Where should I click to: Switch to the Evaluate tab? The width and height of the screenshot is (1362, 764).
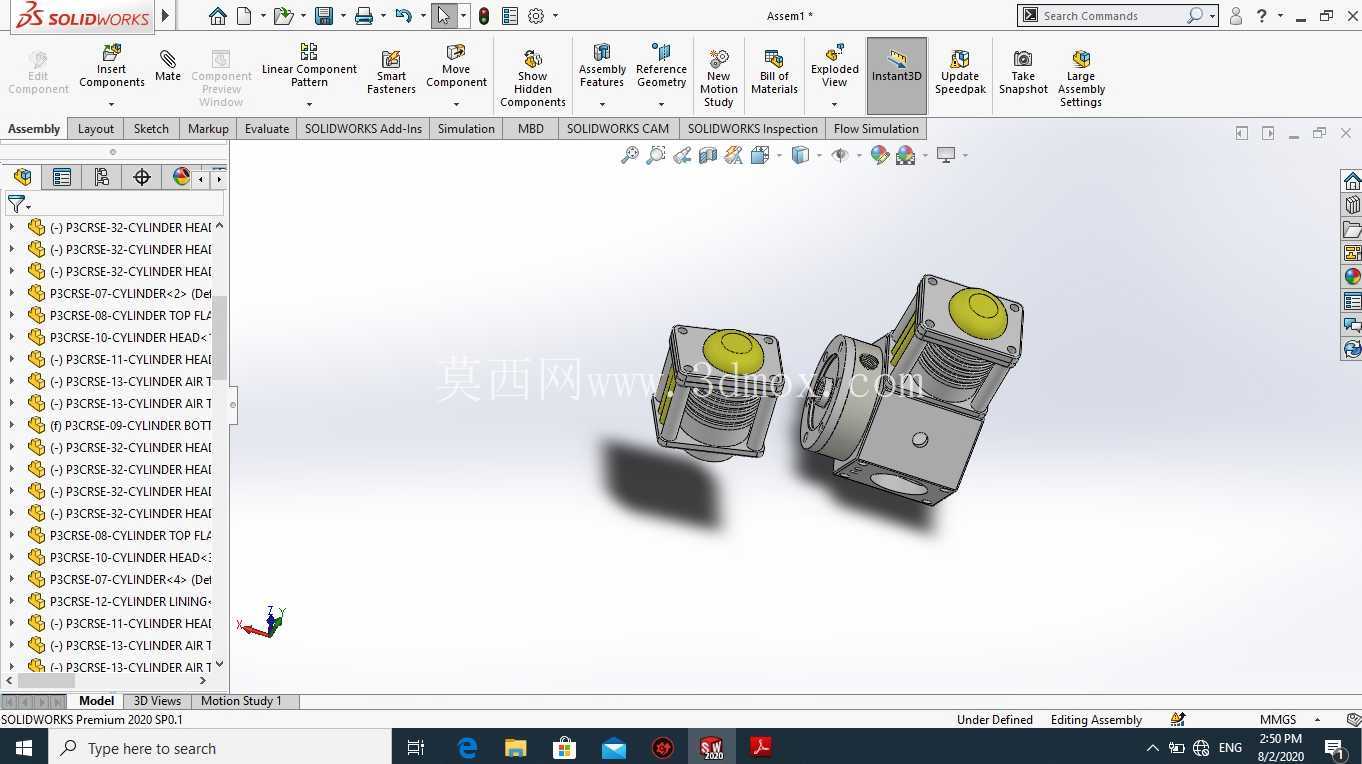tap(267, 128)
